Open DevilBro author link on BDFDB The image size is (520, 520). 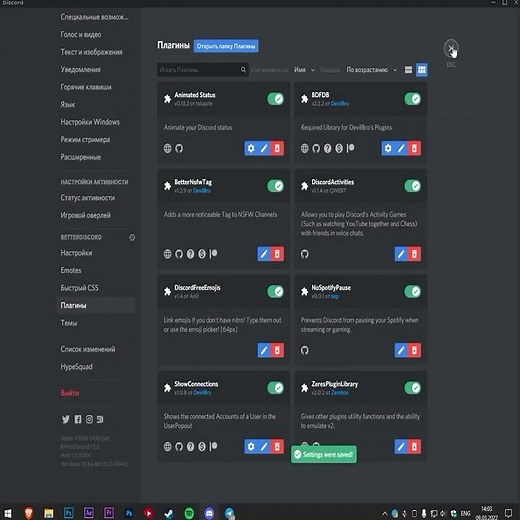340,104
